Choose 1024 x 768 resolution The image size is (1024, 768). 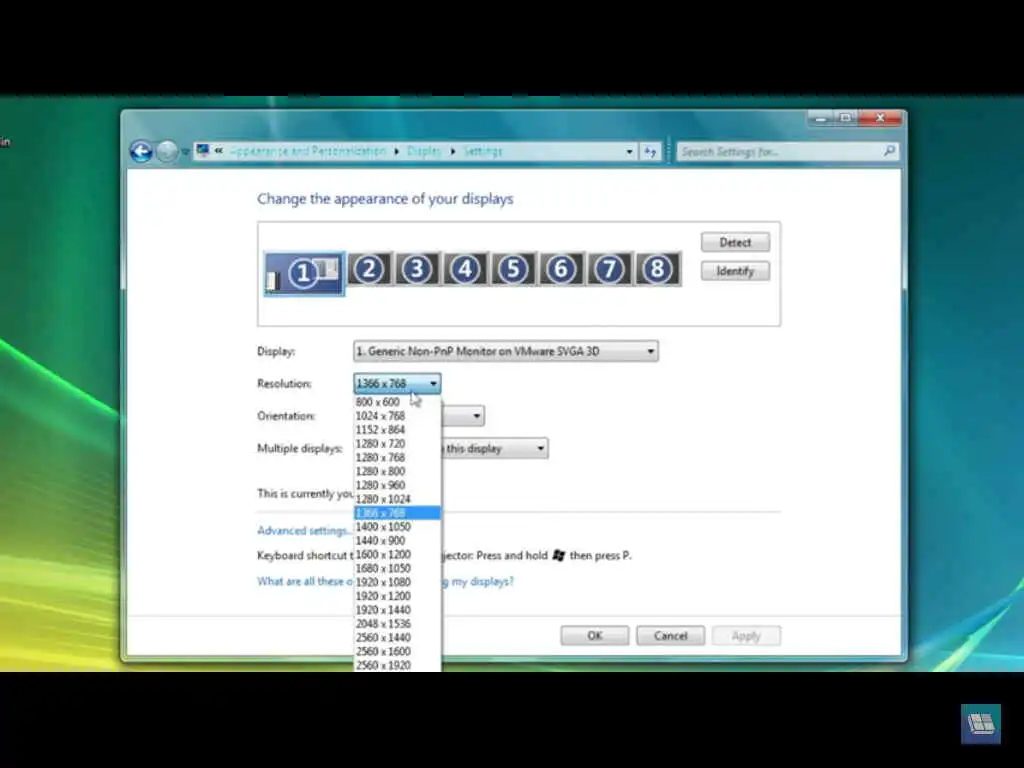(397, 416)
